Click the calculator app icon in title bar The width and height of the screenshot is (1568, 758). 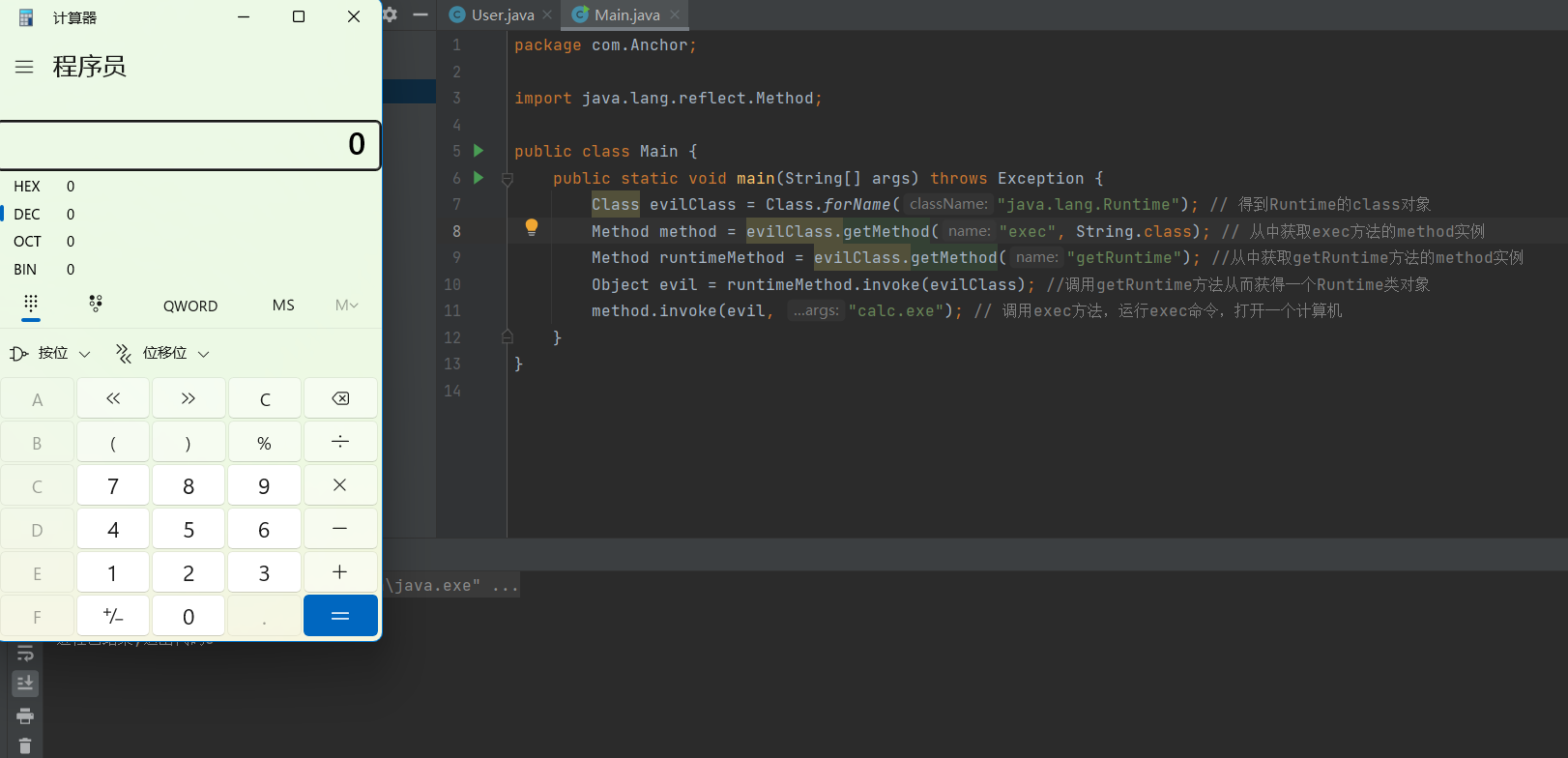[26, 17]
